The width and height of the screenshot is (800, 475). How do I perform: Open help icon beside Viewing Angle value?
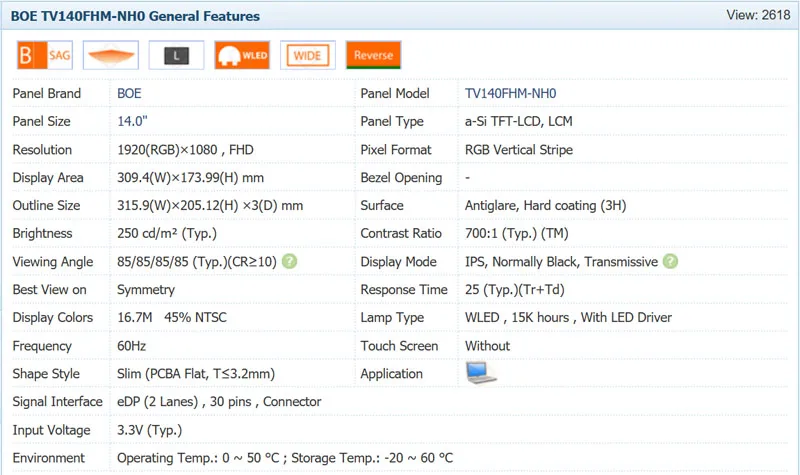289,261
